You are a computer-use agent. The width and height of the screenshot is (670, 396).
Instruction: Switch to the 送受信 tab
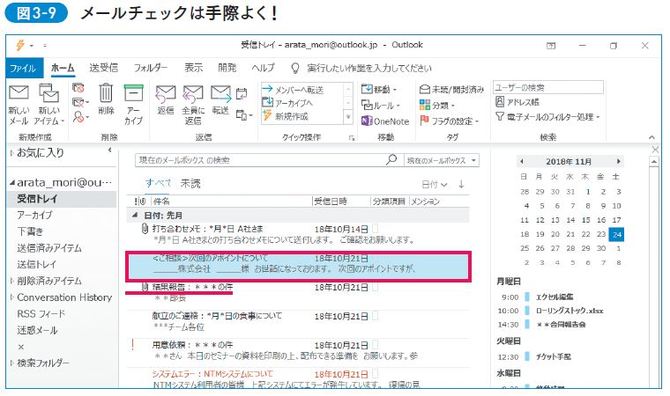click(x=103, y=67)
